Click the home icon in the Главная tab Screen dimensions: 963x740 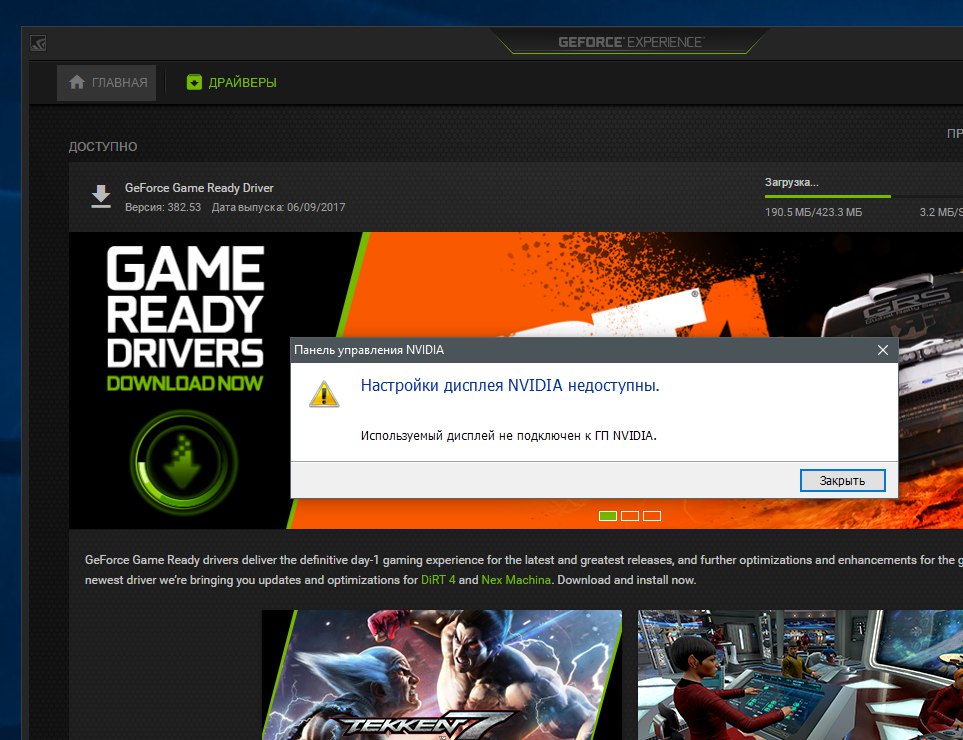click(76, 83)
